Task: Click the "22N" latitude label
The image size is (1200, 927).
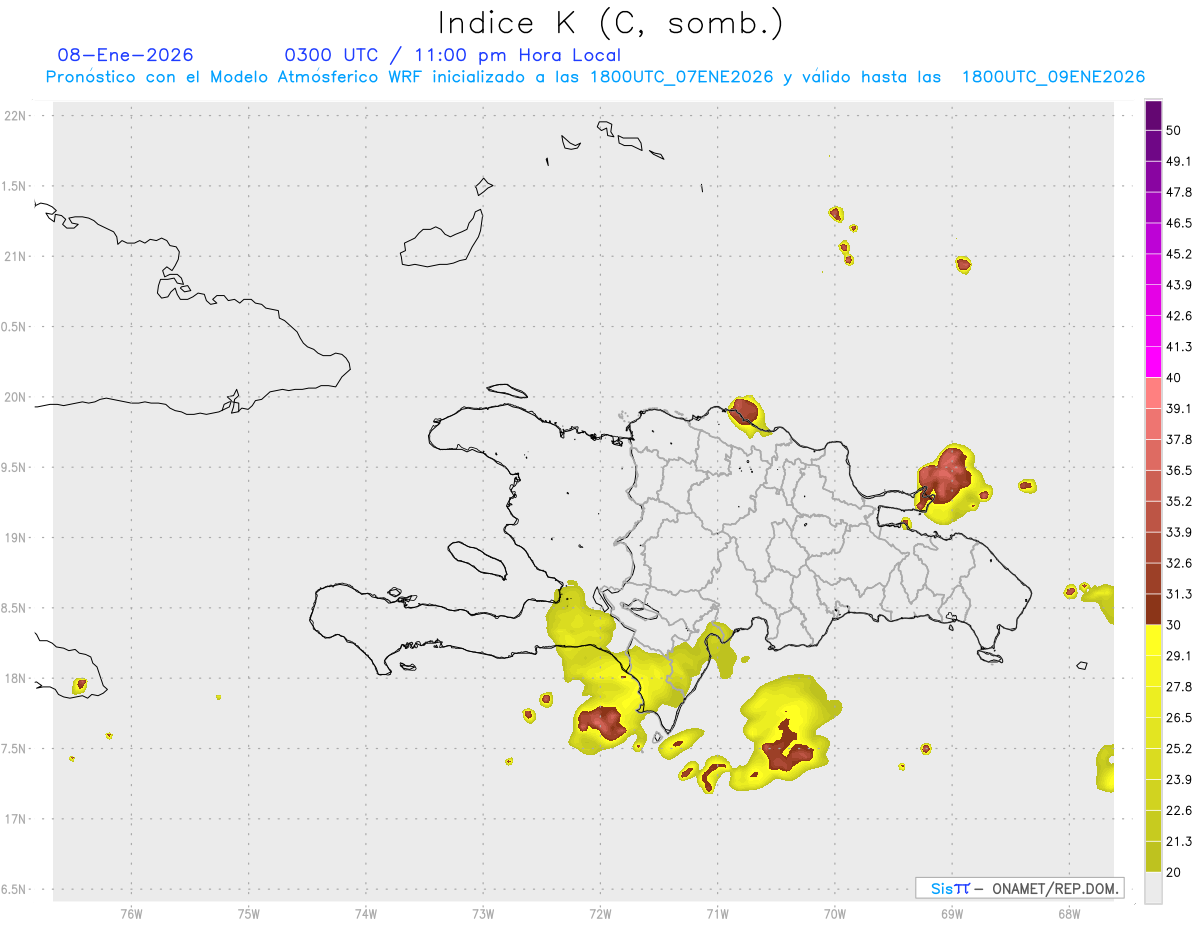Action: click(16, 116)
